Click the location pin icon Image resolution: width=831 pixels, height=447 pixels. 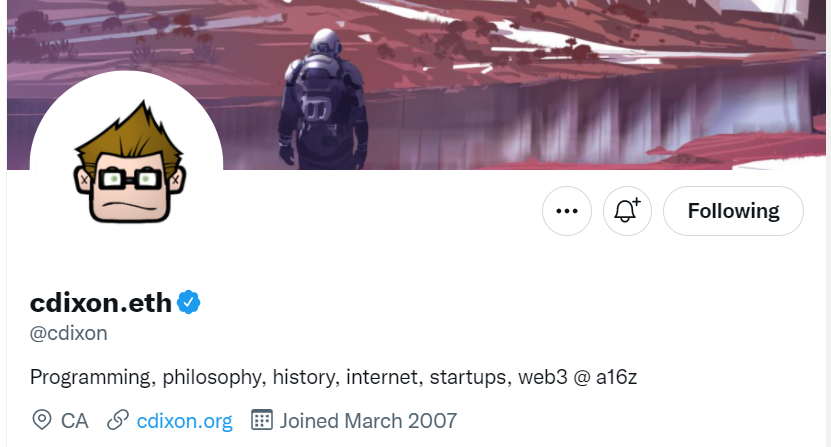pyautogui.click(x=42, y=420)
